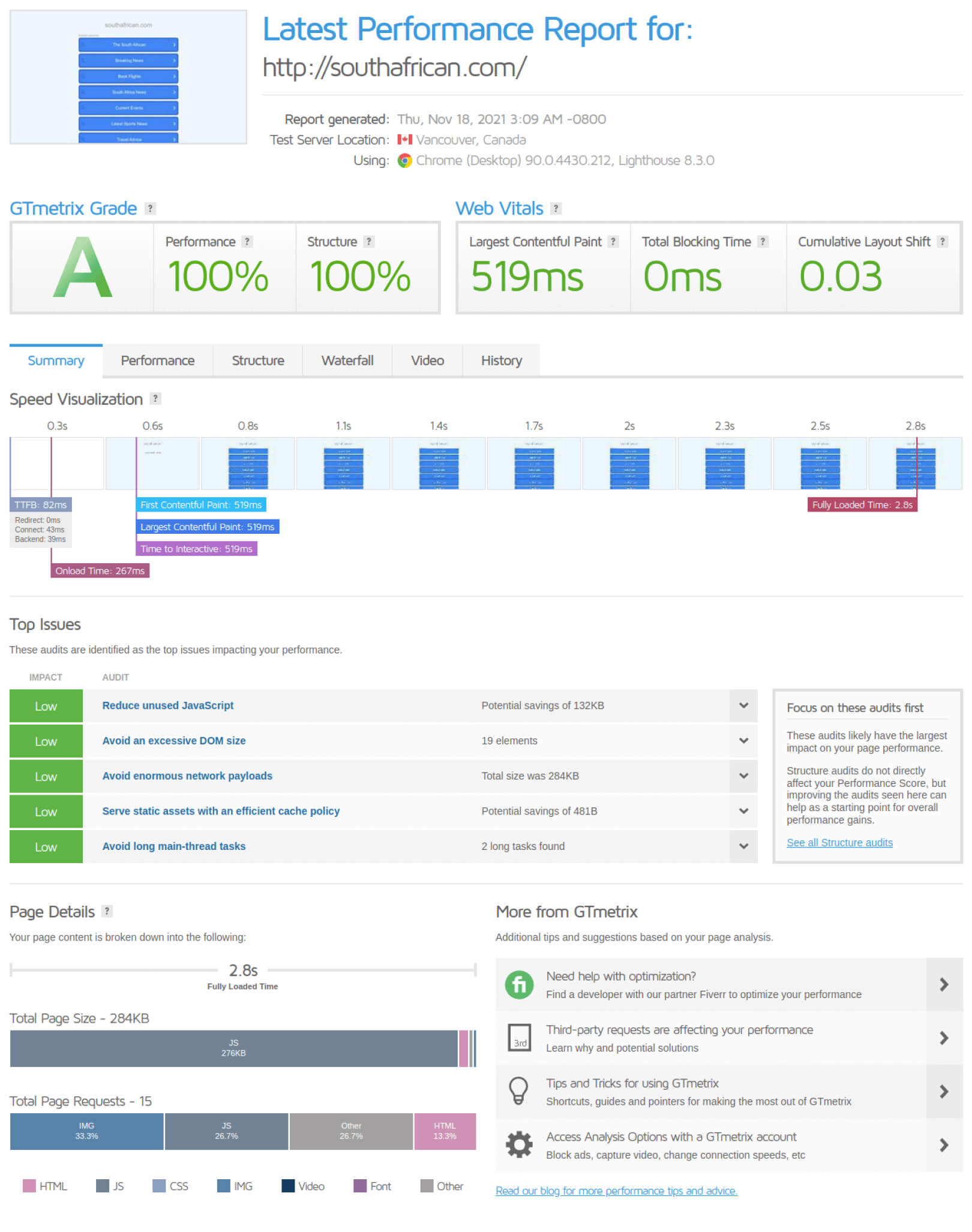Viewport: 972px width, 1232px height.
Task: Expand the efficient cache policy audit row
Action: coord(743,811)
